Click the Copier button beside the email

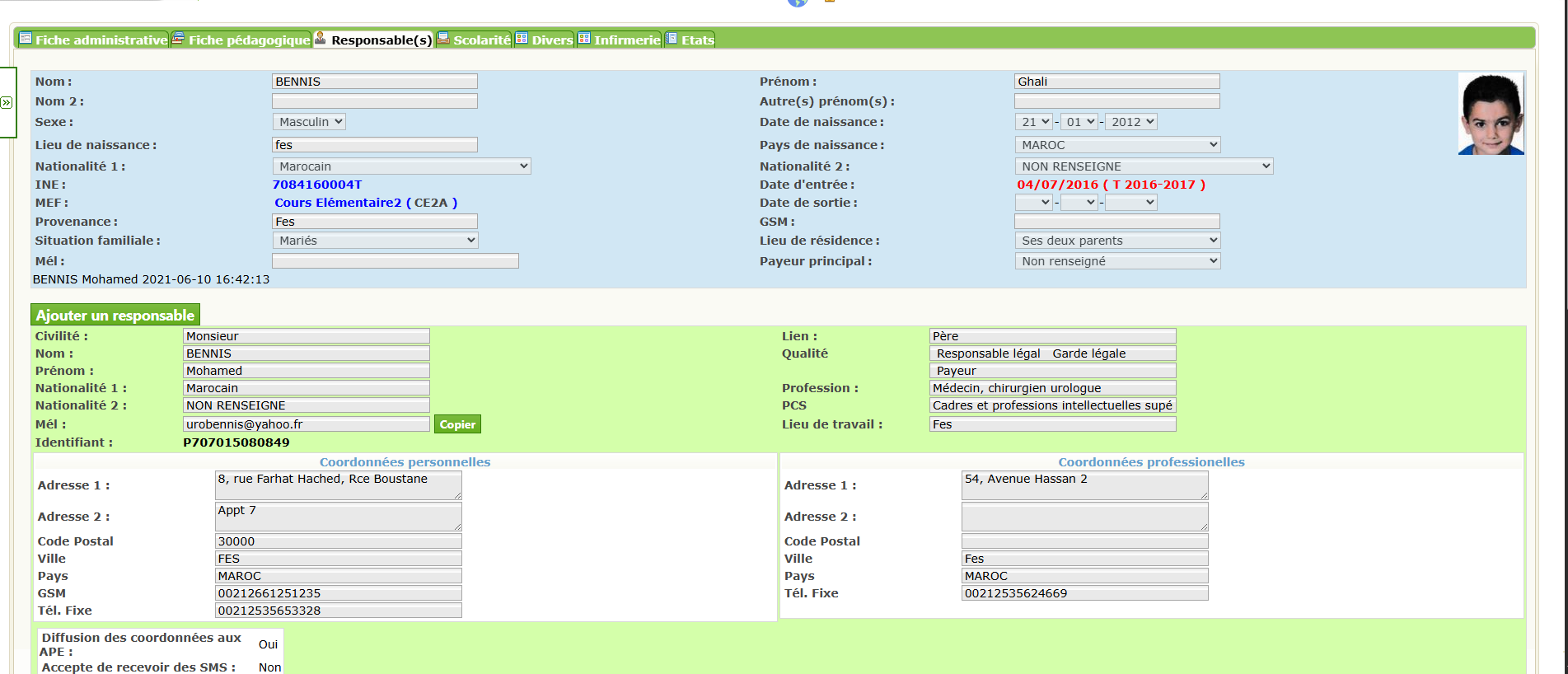[457, 424]
